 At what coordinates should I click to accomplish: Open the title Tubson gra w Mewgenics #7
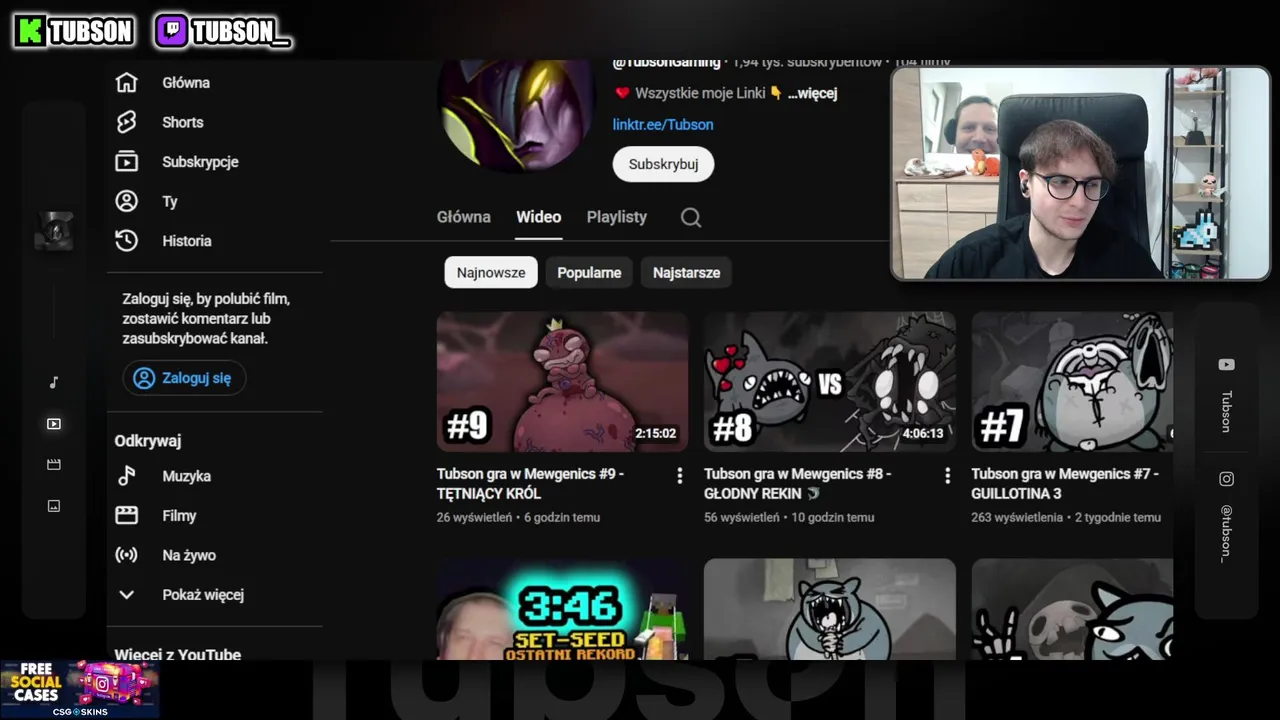[1065, 484]
